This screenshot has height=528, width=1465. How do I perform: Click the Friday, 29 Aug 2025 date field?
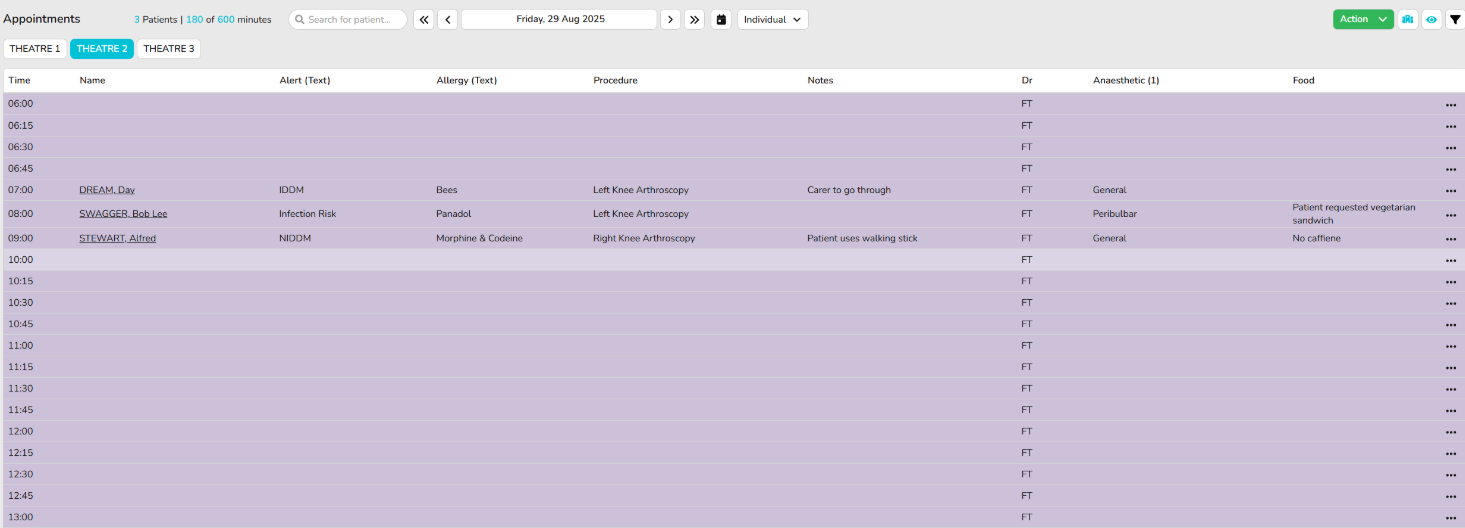559,19
